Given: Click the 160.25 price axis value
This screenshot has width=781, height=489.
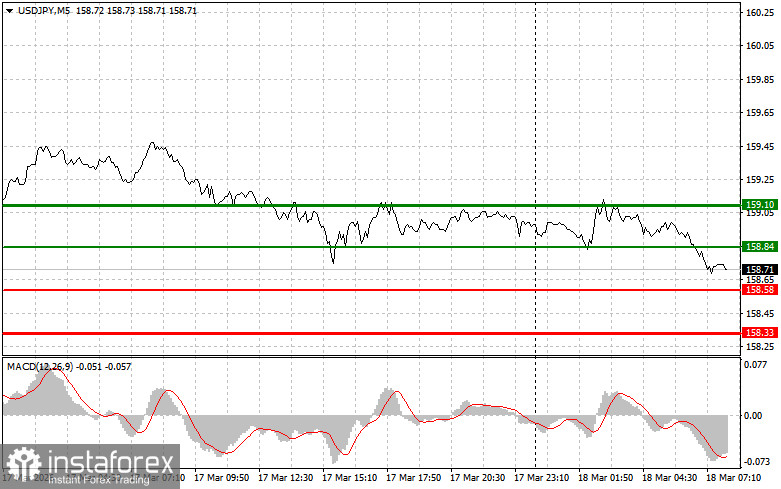Looking at the screenshot, I should [x=760, y=13].
